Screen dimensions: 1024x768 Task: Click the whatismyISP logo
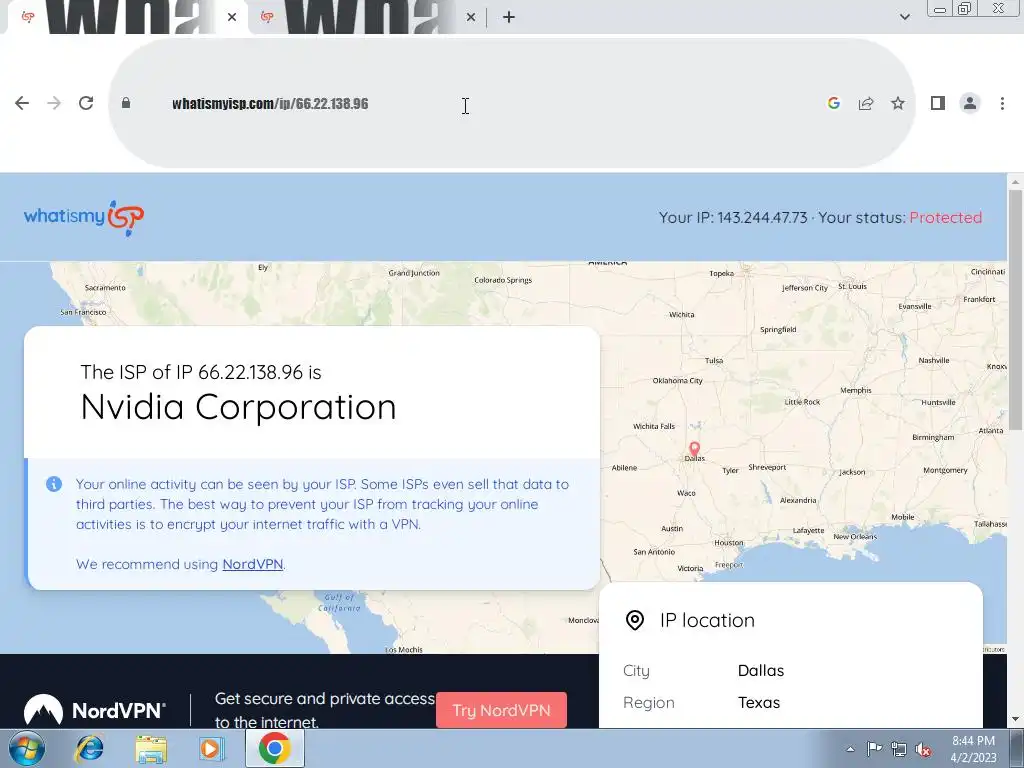coord(84,217)
